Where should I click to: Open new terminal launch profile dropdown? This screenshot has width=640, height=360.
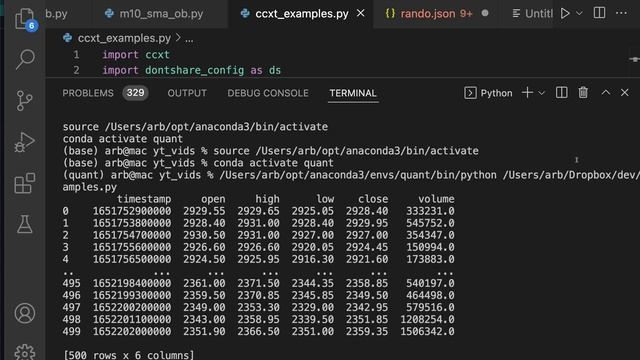542,93
